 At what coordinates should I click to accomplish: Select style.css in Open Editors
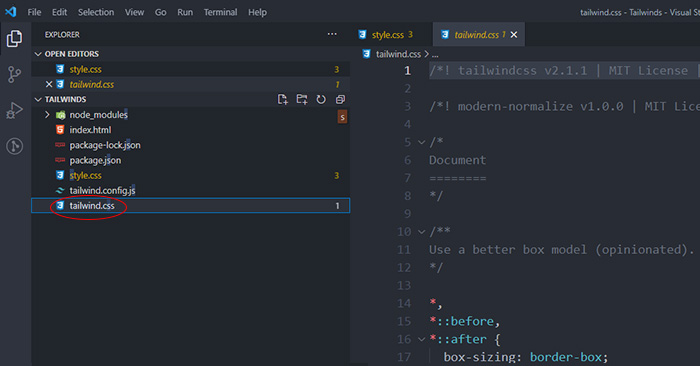[191, 69]
